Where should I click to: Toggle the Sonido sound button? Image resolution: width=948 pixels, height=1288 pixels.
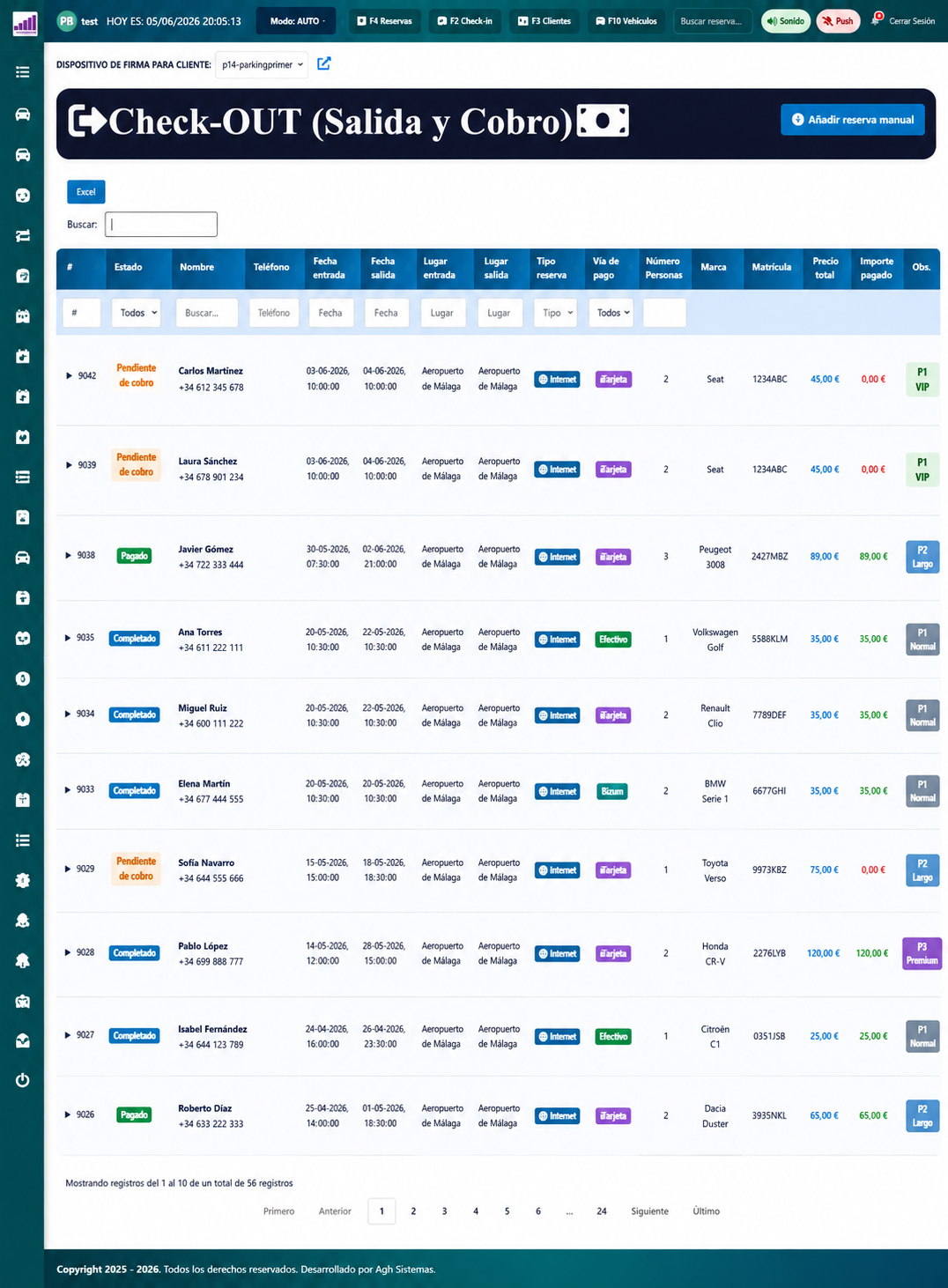(x=786, y=21)
